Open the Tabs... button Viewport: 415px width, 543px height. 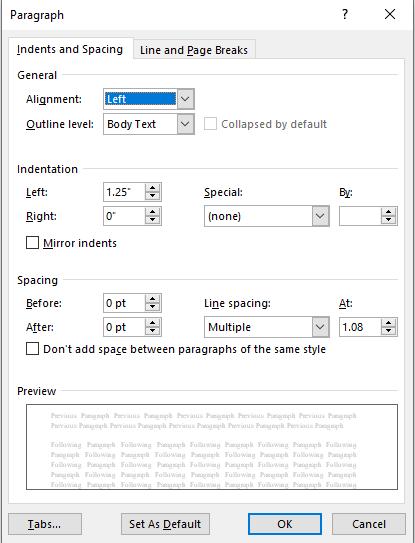tap(45, 524)
